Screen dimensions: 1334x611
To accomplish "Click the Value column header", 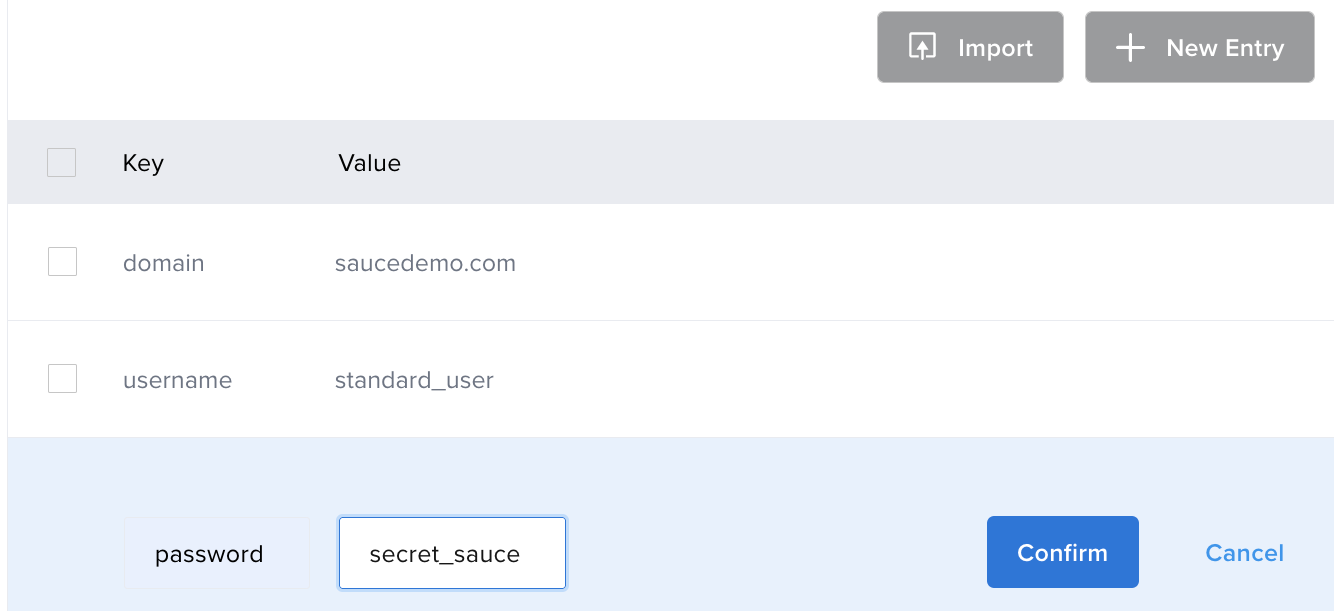I will tap(369, 163).
